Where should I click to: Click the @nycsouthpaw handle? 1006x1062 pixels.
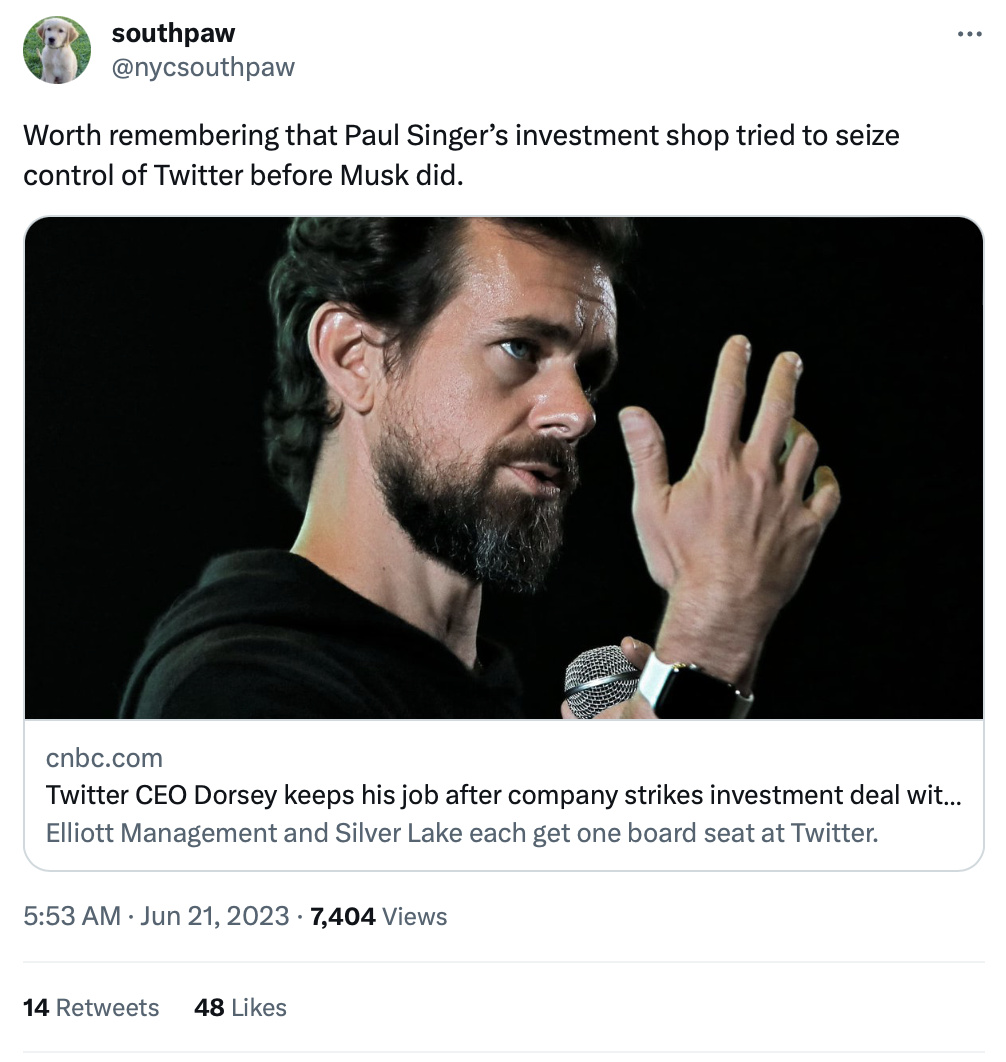coord(203,67)
